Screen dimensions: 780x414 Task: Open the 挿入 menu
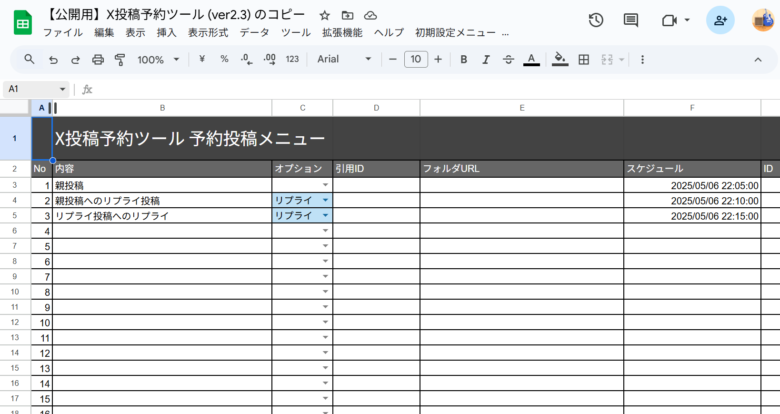[167, 33]
